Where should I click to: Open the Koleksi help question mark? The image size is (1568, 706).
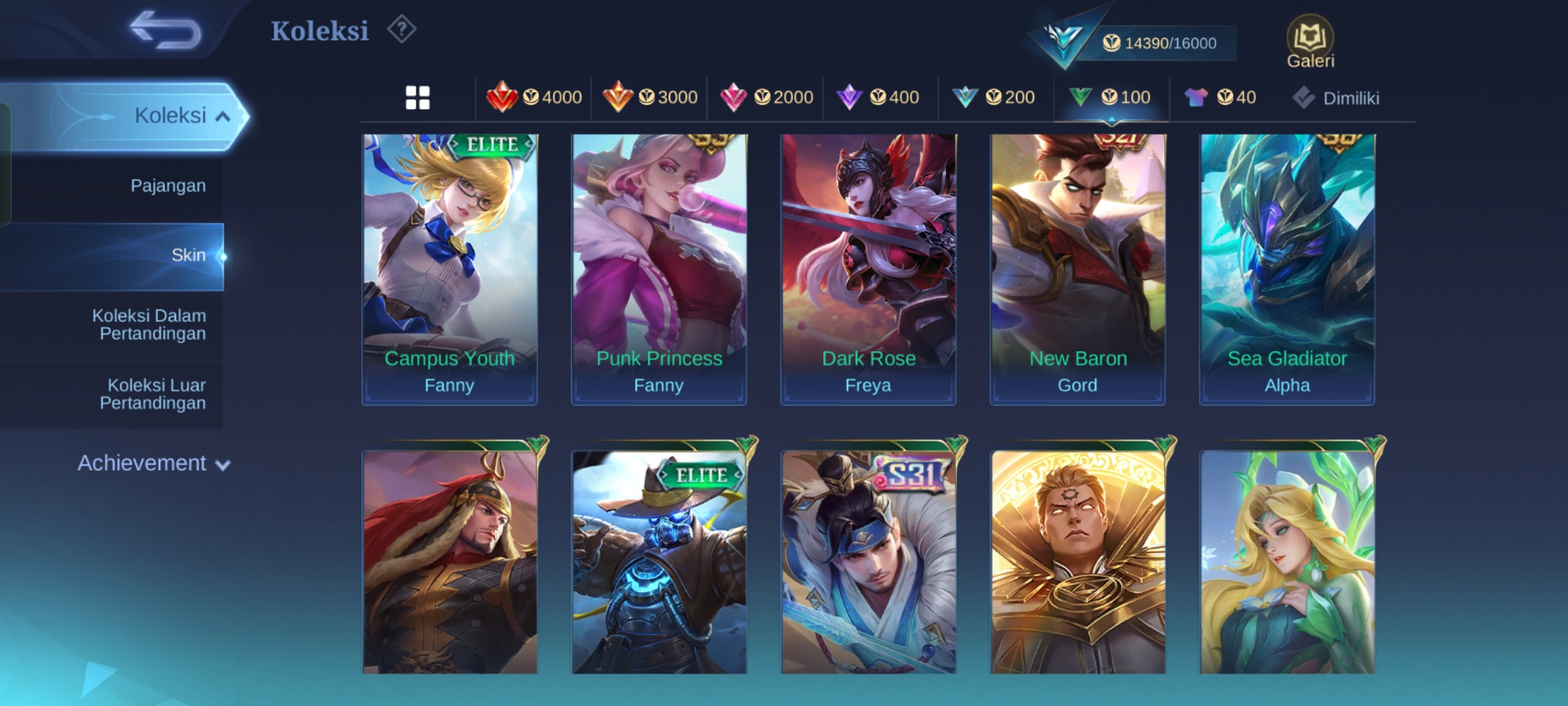tap(401, 29)
